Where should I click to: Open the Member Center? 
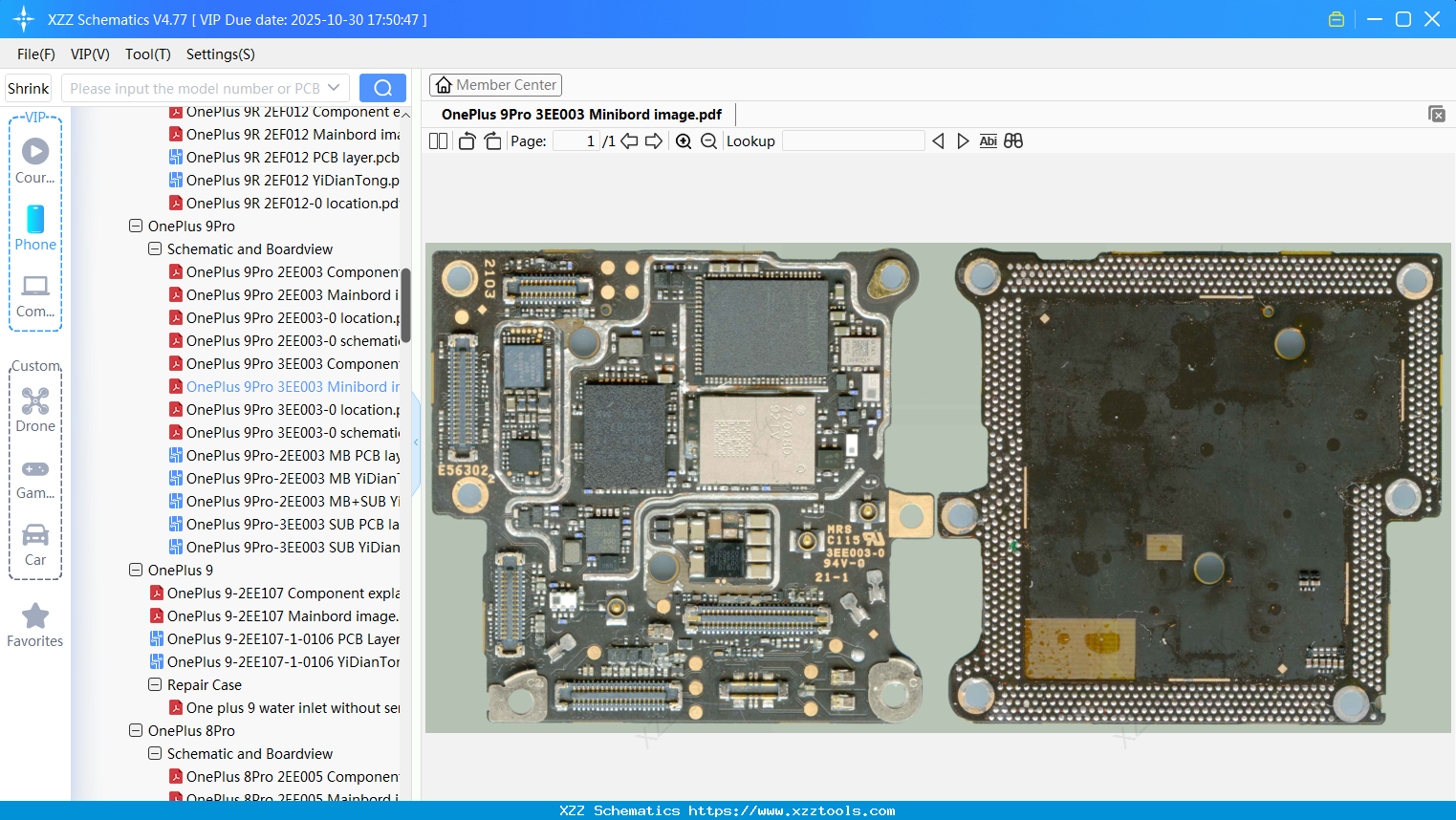pos(495,84)
